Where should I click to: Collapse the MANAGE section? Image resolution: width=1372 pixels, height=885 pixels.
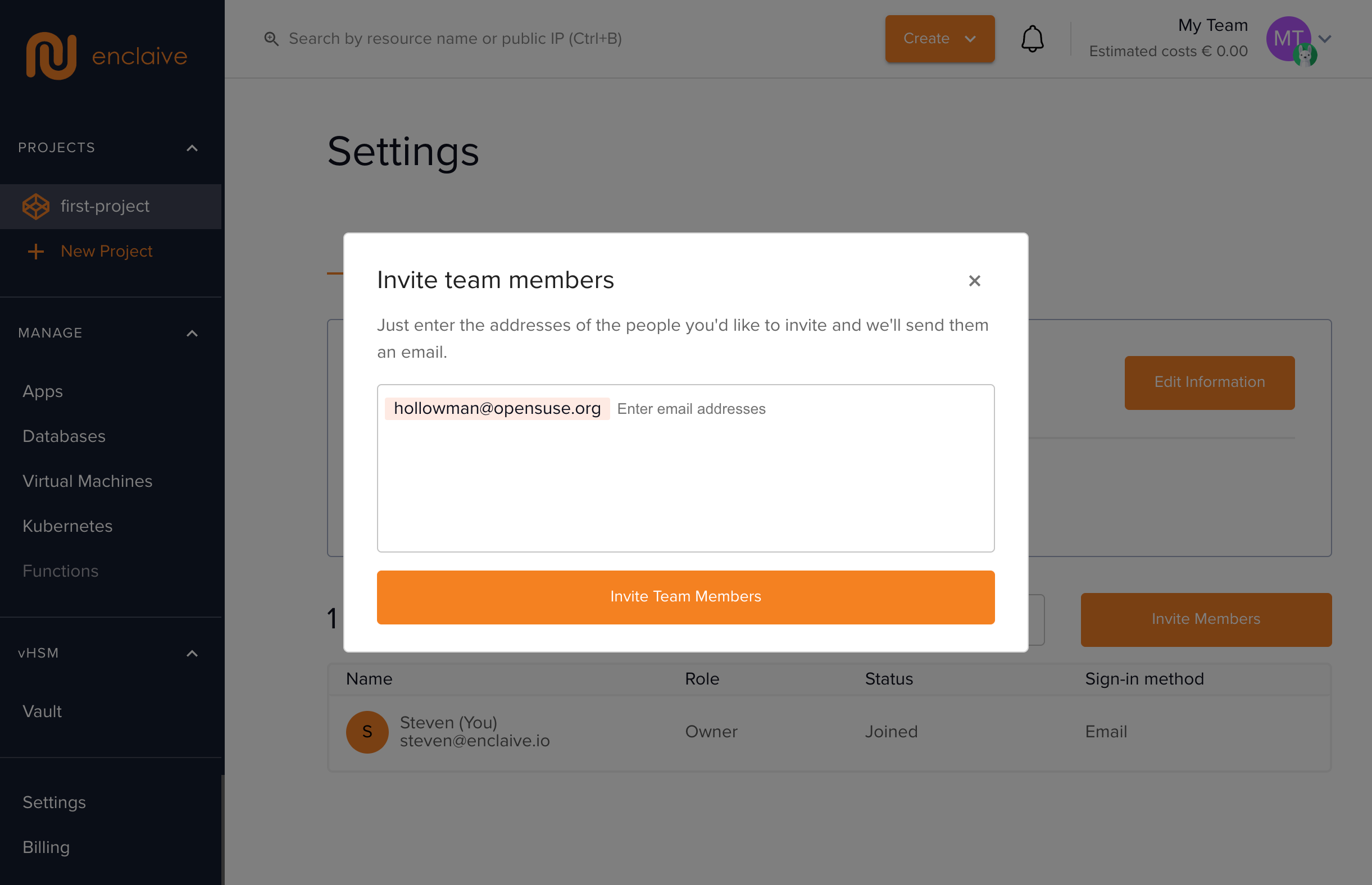pos(192,334)
